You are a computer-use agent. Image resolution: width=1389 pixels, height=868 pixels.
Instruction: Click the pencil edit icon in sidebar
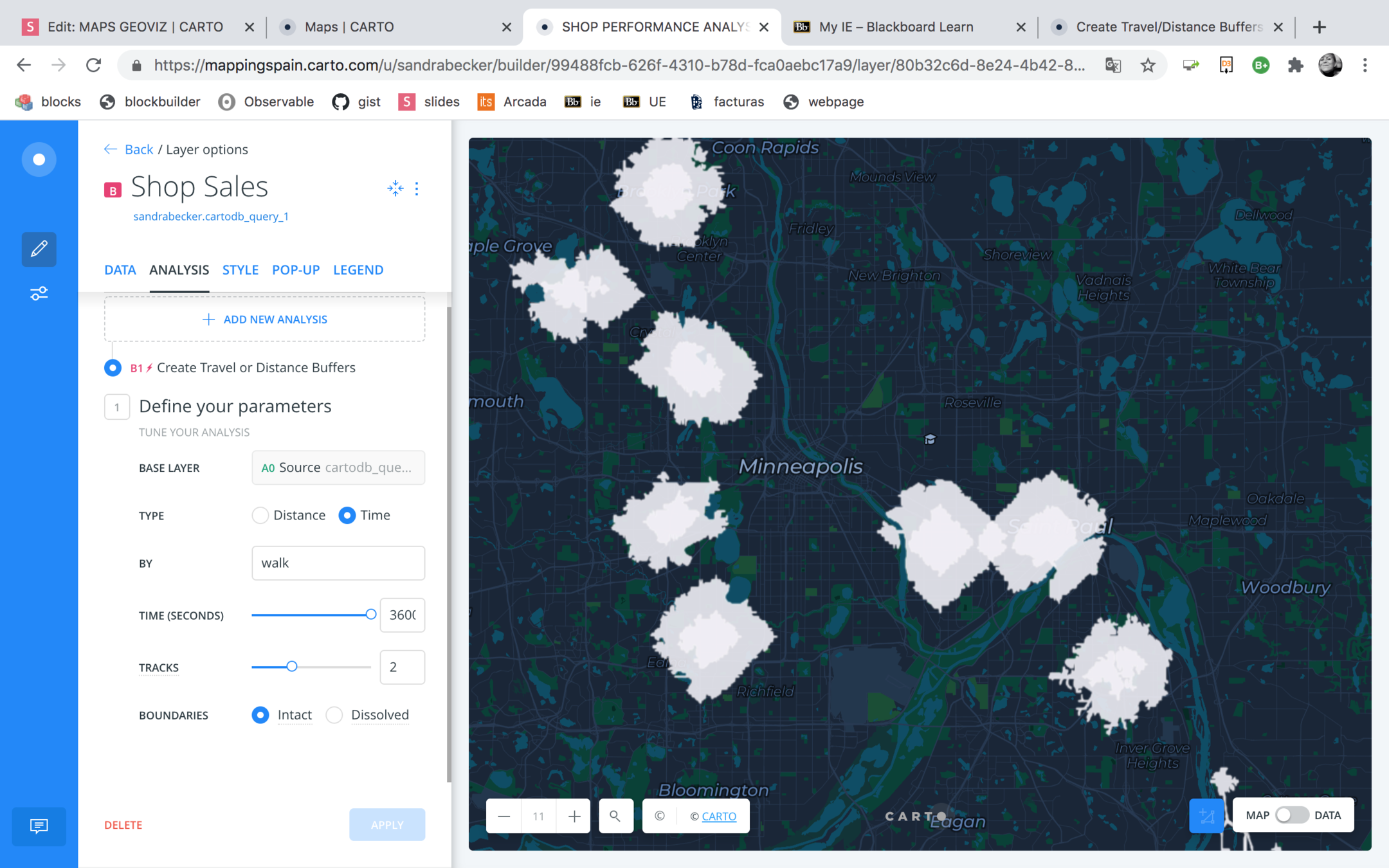(39, 249)
